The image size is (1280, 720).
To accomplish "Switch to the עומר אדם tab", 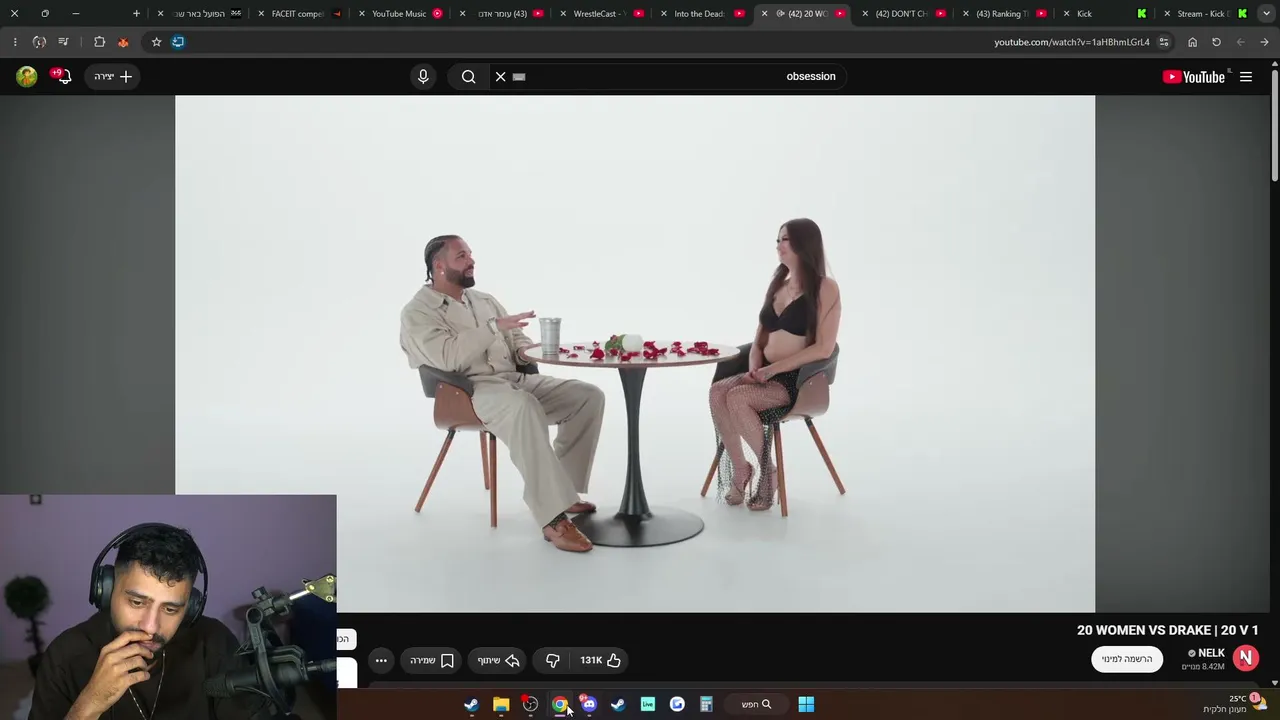I will tap(502, 14).
